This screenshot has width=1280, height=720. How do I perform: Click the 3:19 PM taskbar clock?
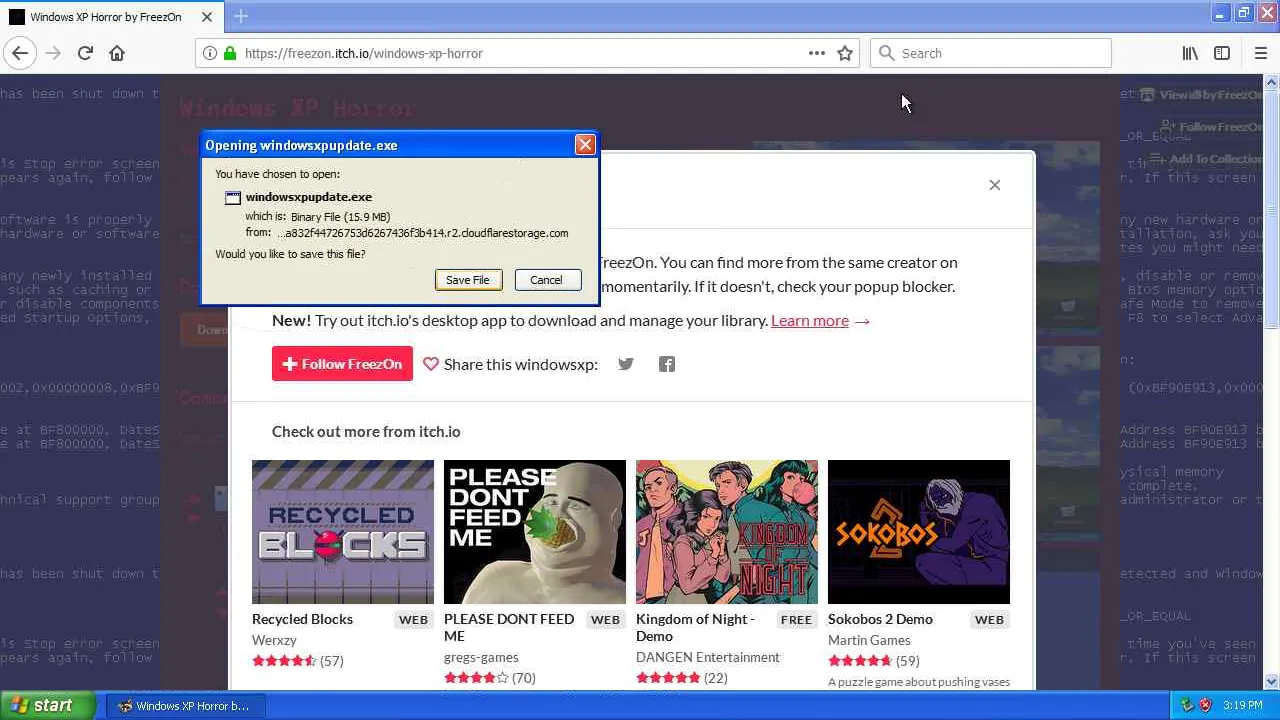coord(1242,706)
